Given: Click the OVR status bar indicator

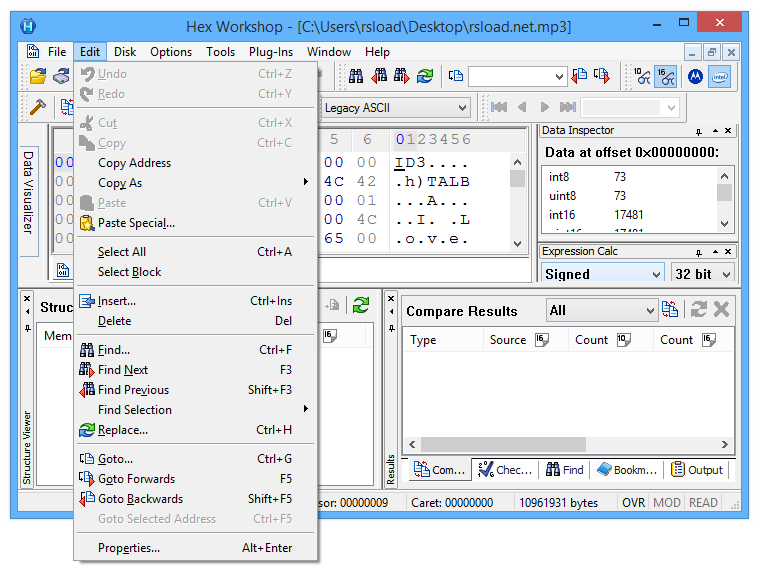Looking at the screenshot, I should [x=633, y=502].
